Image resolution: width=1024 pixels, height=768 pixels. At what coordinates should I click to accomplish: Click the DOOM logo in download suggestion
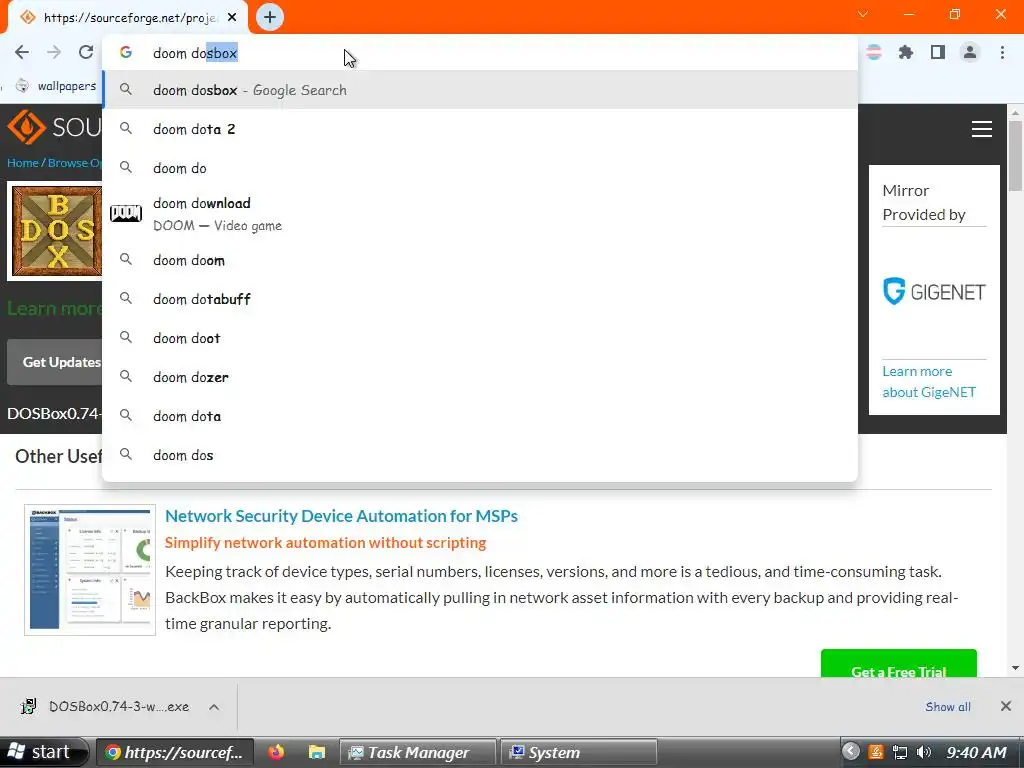pyautogui.click(x=126, y=214)
